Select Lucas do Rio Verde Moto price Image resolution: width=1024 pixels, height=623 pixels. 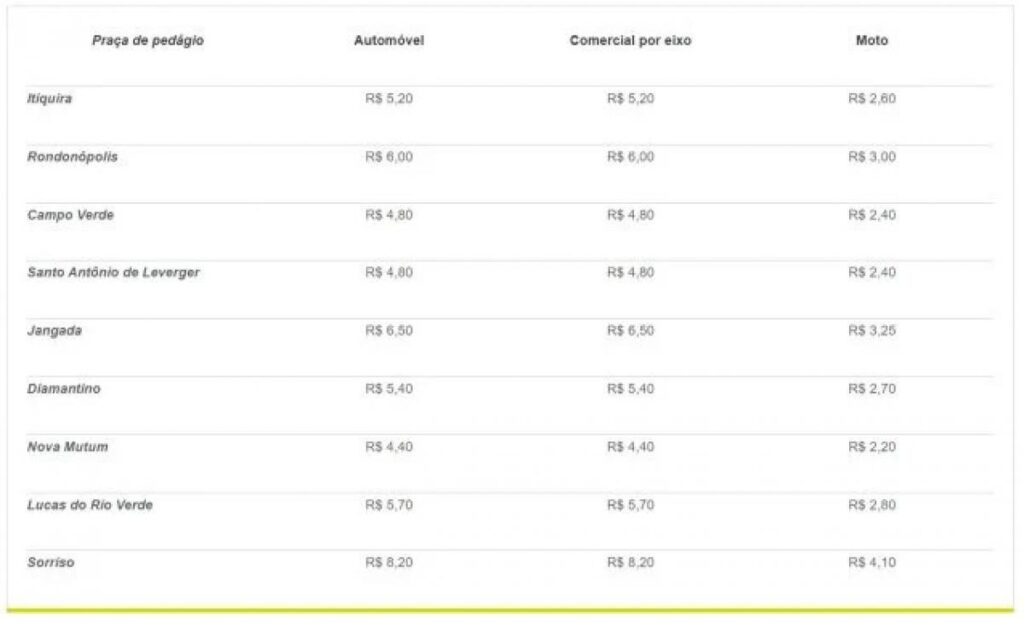point(872,505)
